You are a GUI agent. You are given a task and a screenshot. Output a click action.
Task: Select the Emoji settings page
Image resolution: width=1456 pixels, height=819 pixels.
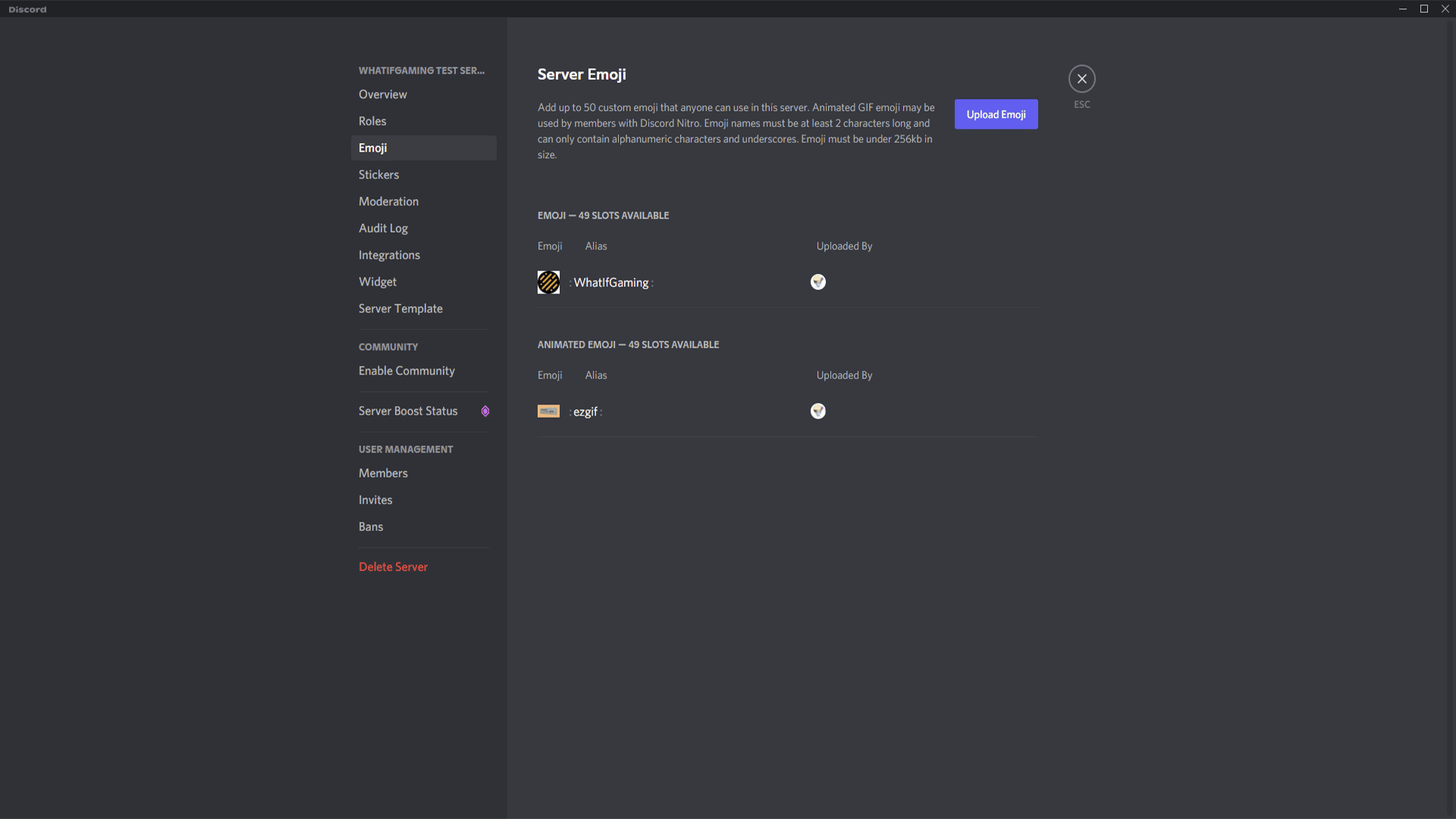pos(423,148)
